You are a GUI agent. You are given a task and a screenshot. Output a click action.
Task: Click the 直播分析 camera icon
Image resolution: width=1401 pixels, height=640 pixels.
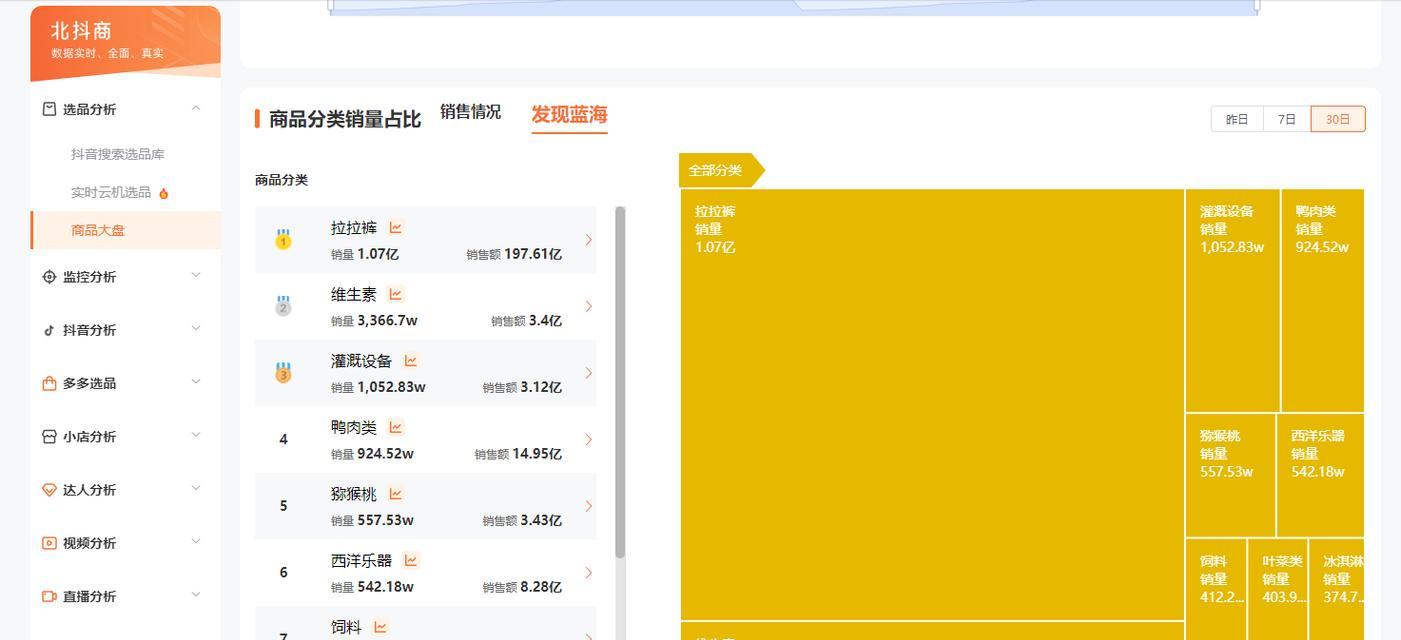(x=49, y=596)
